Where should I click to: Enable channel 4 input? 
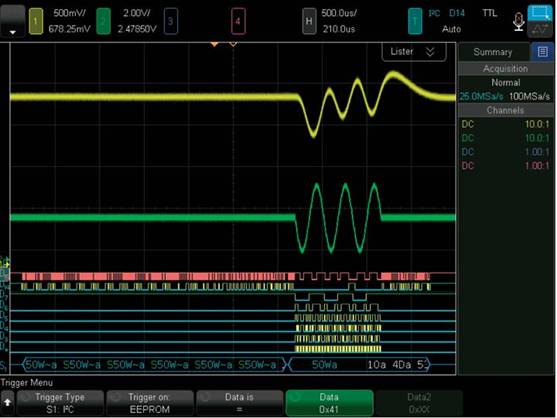pos(238,21)
